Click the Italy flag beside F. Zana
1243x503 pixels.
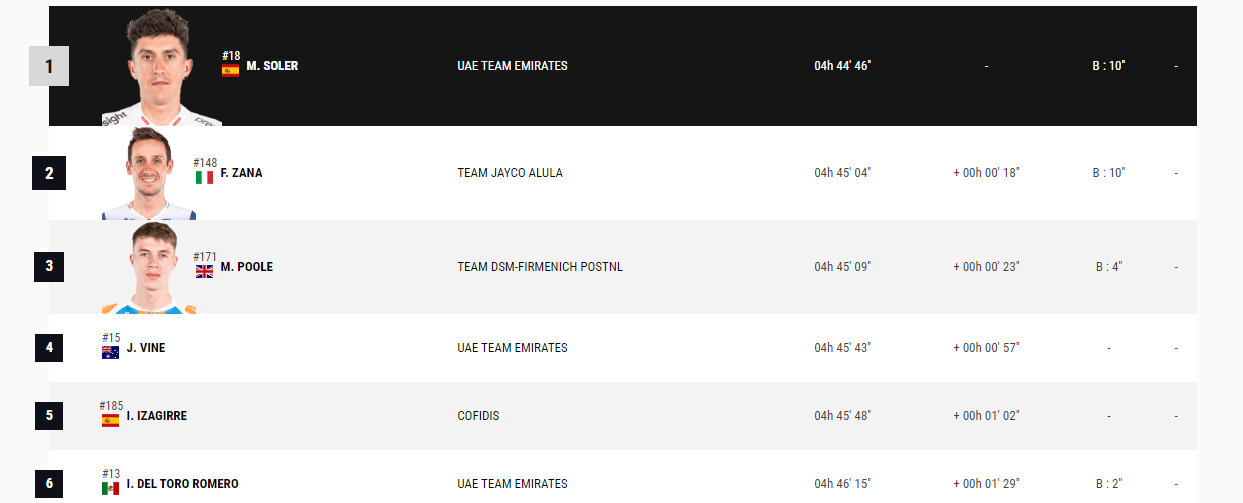point(204,178)
